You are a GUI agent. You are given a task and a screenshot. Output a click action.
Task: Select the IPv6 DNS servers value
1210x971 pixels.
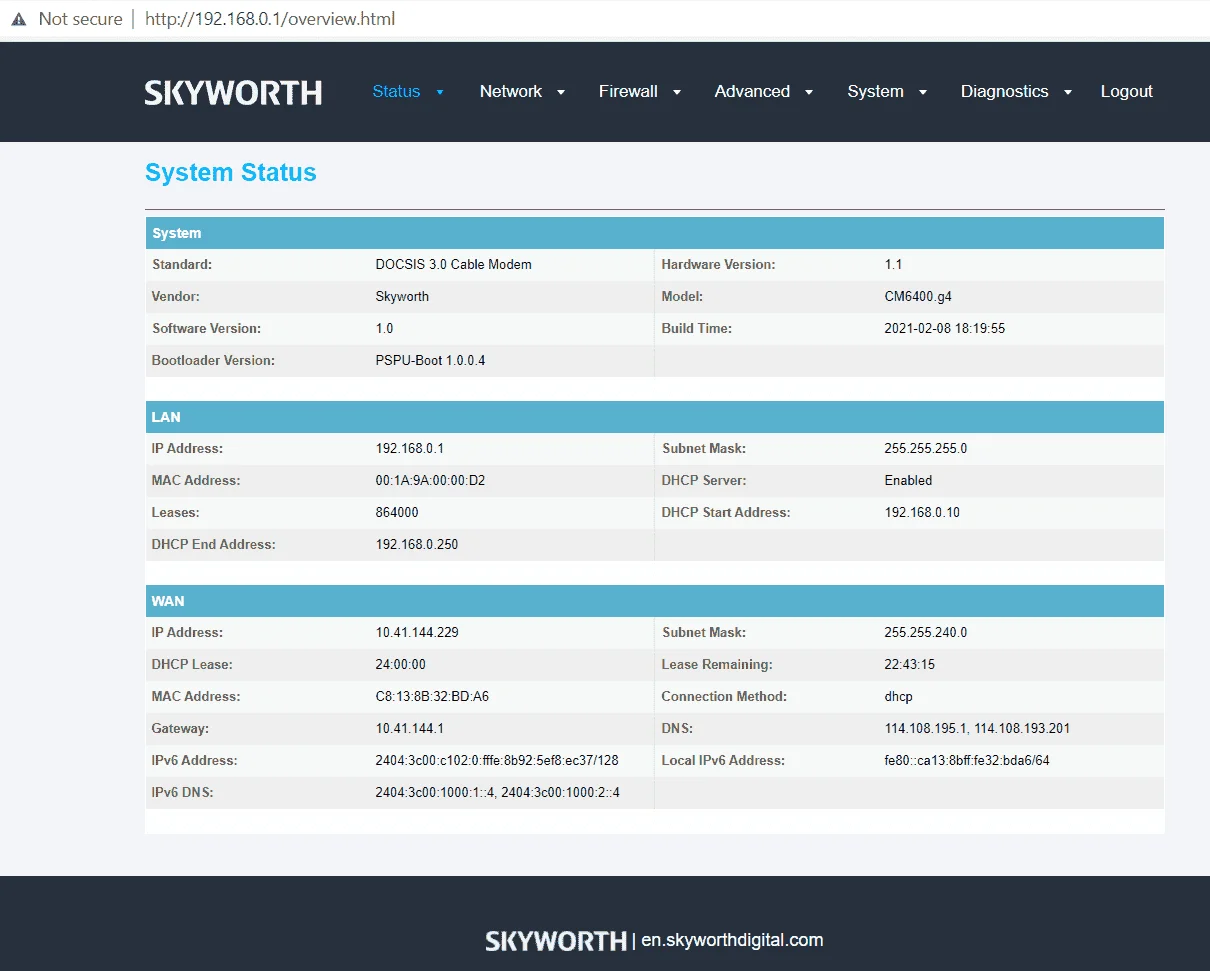(x=498, y=793)
